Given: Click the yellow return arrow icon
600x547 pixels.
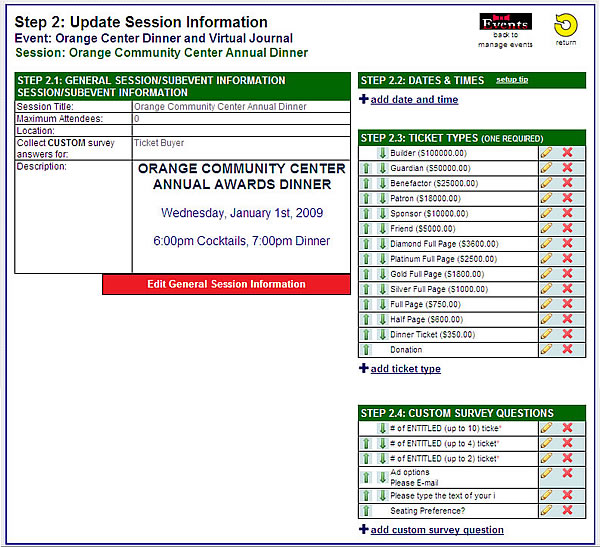Looking at the screenshot, I should click(x=566, y=24).
